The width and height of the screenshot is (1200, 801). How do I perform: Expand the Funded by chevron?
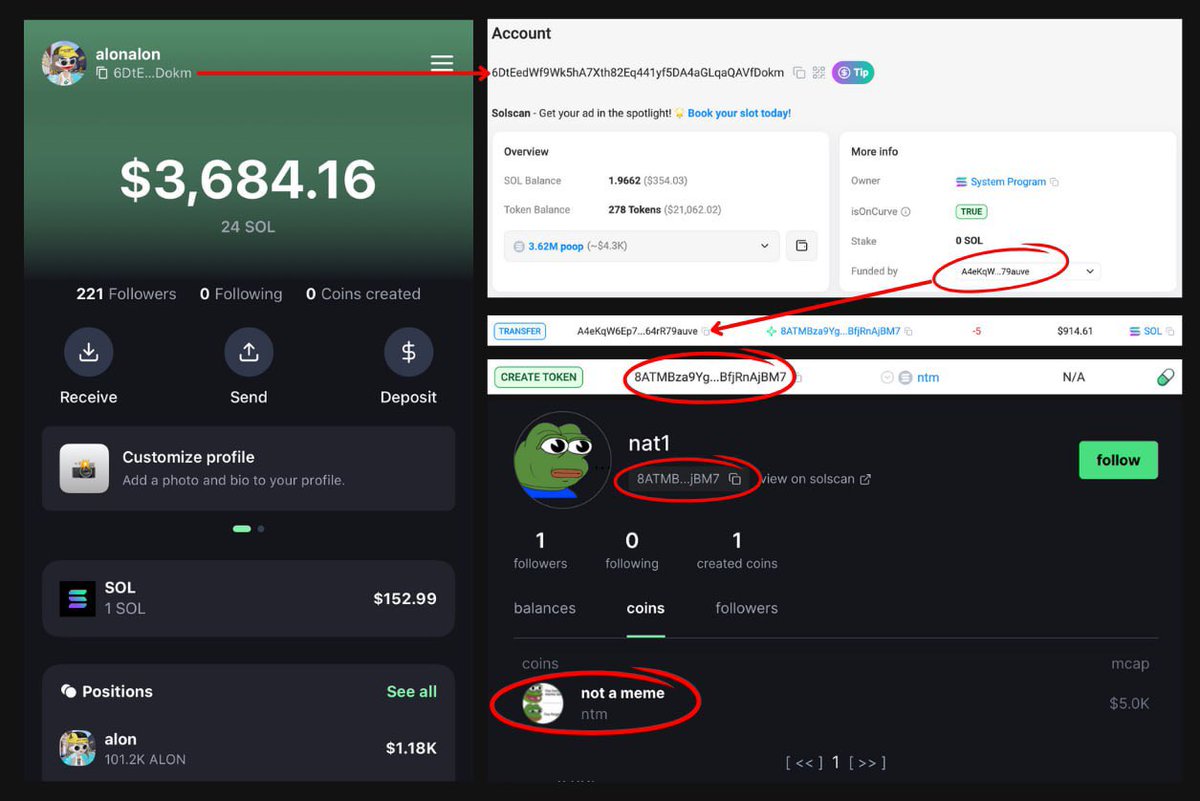tap(1089, 271)
